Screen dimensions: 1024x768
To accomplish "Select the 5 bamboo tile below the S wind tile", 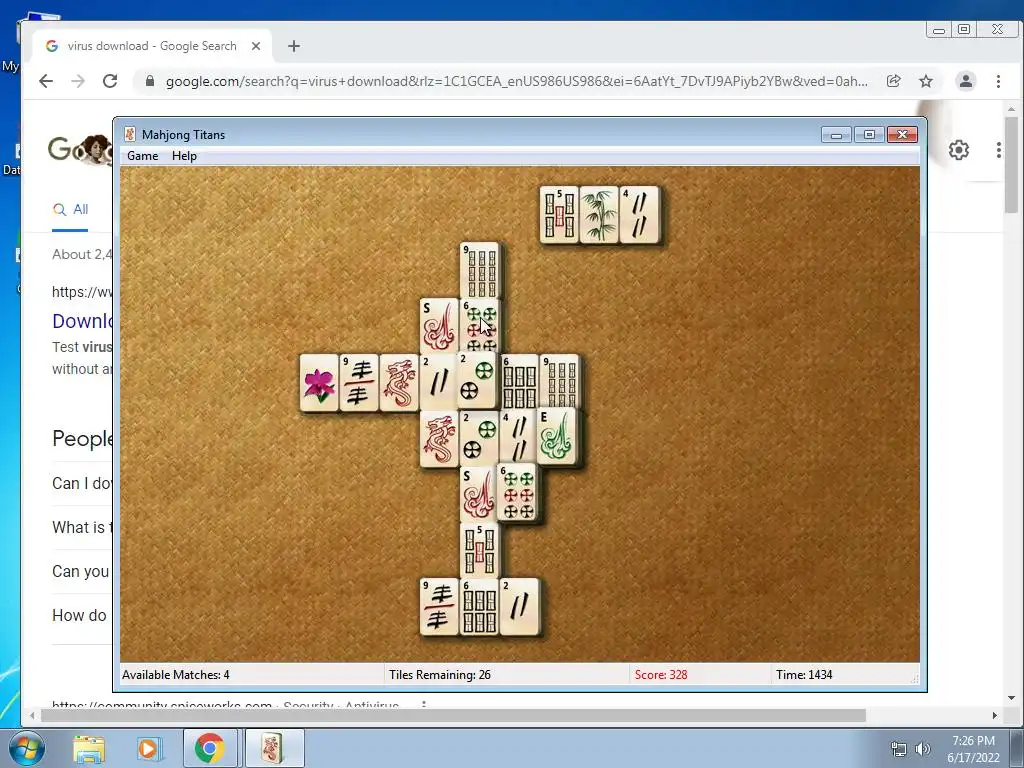I will click(x=480, y=551).
